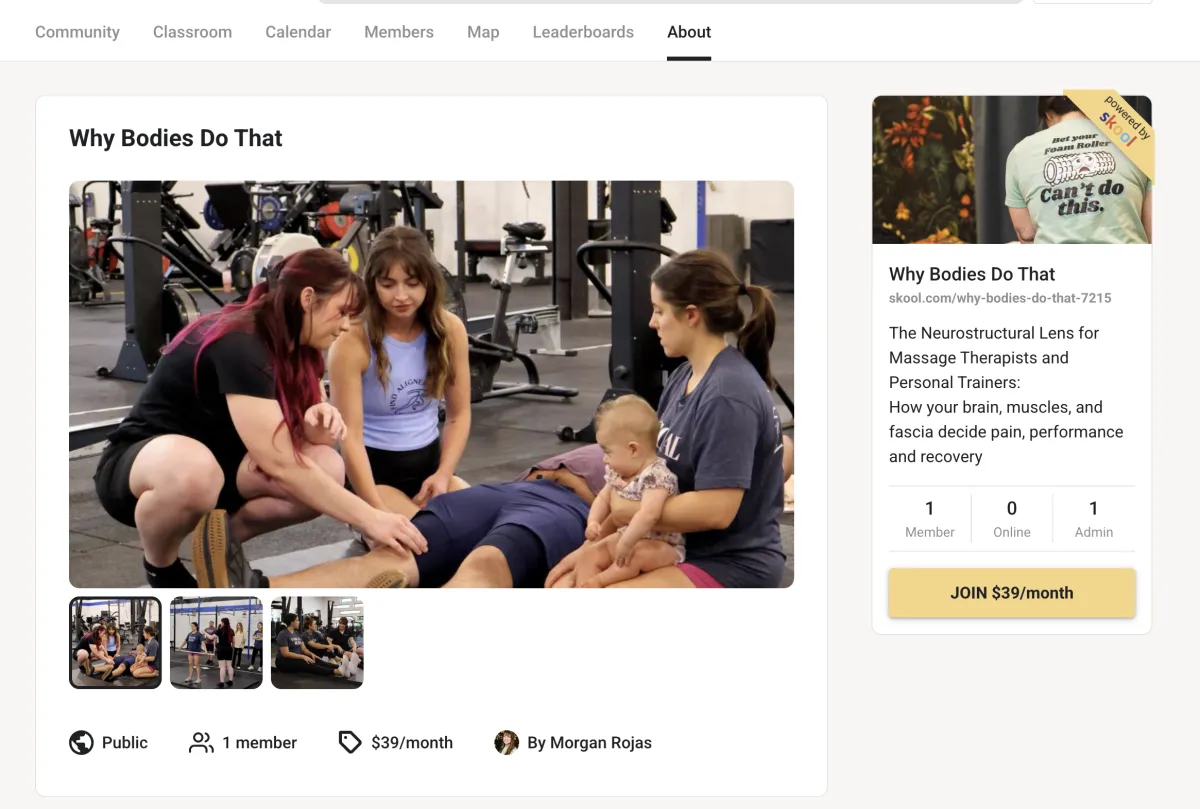
Task: Select the third gallery thumbnail
Action: click(317, 643)
